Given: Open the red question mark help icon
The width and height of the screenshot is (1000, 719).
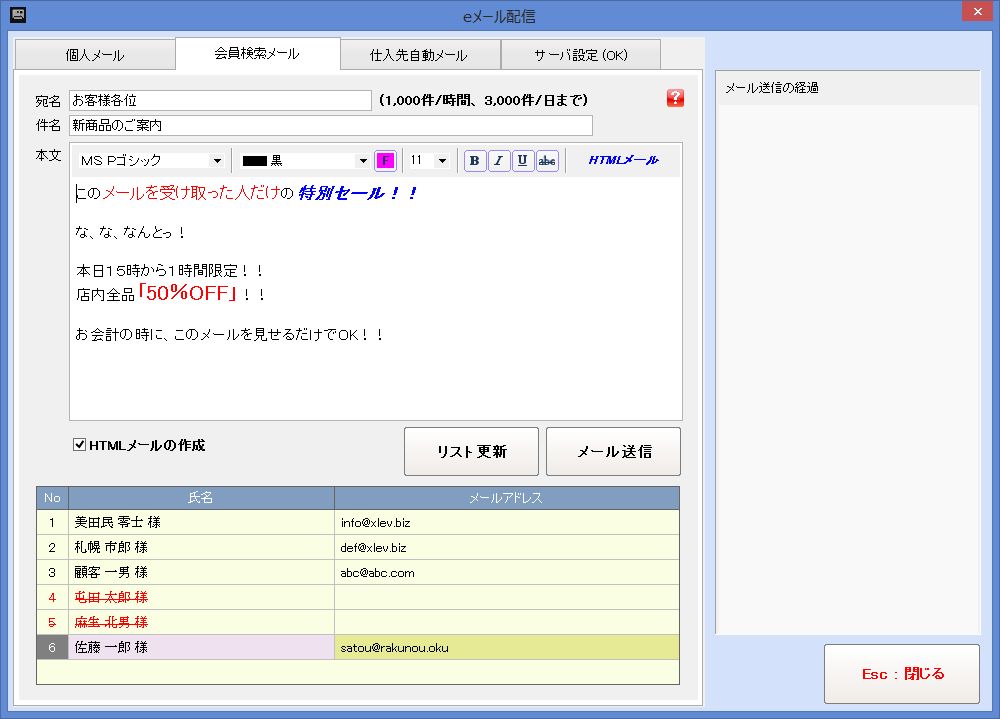Looking at the screenshot, I should coord(675,98).
